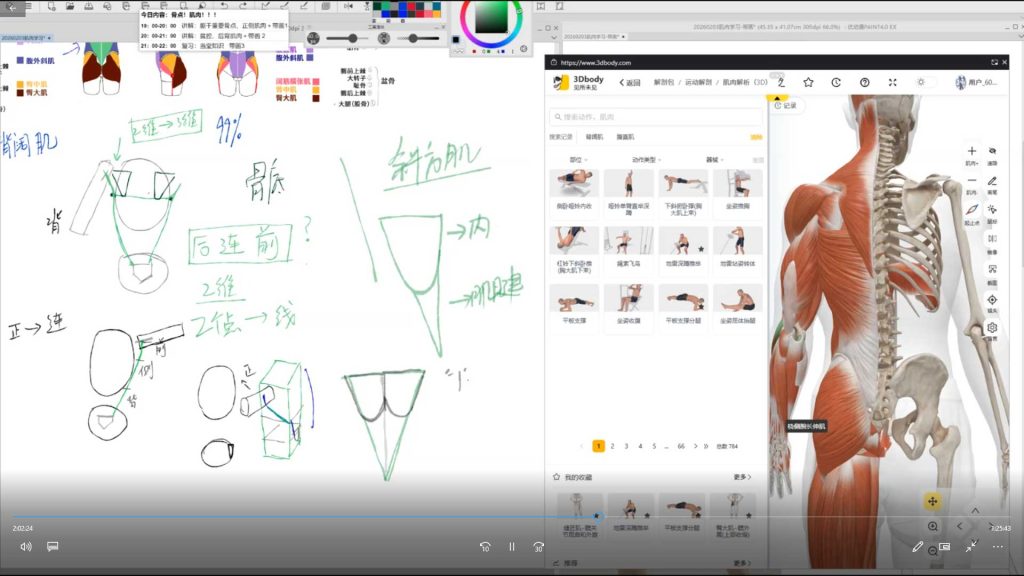
Task: Click the back arrow at top-left
Action: click(11, 7)
